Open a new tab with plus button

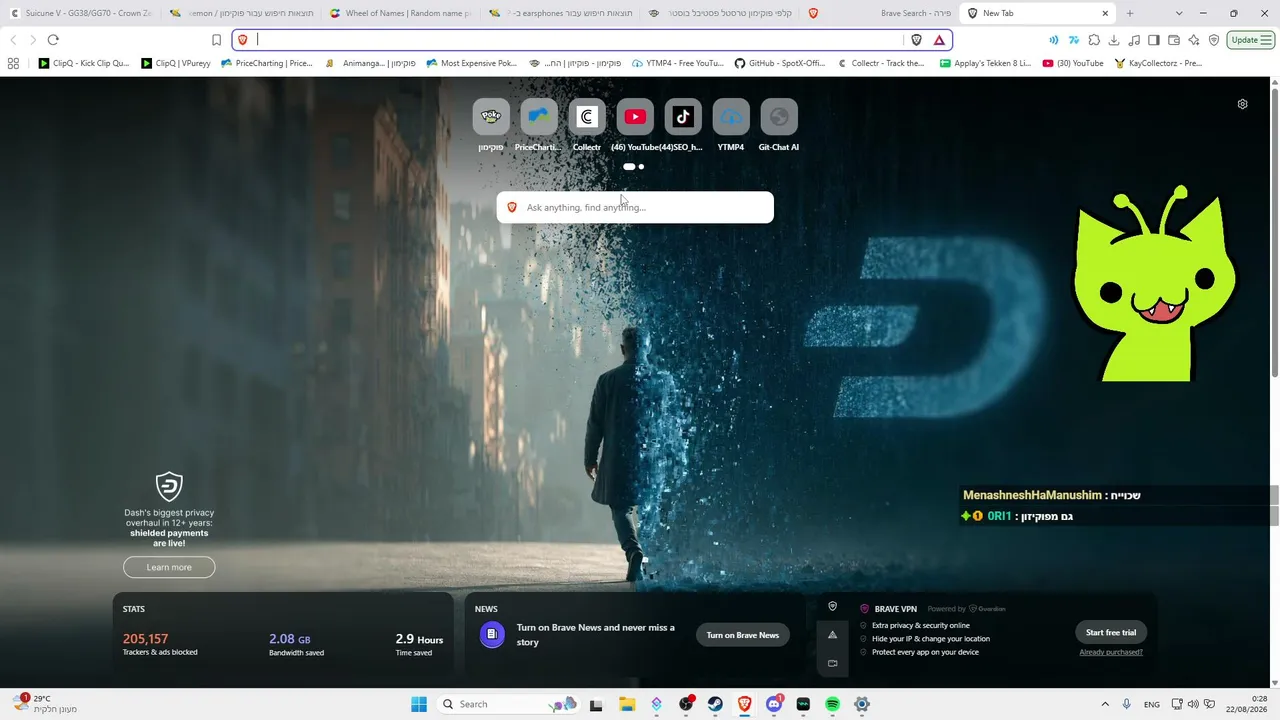coord(1130,13)
